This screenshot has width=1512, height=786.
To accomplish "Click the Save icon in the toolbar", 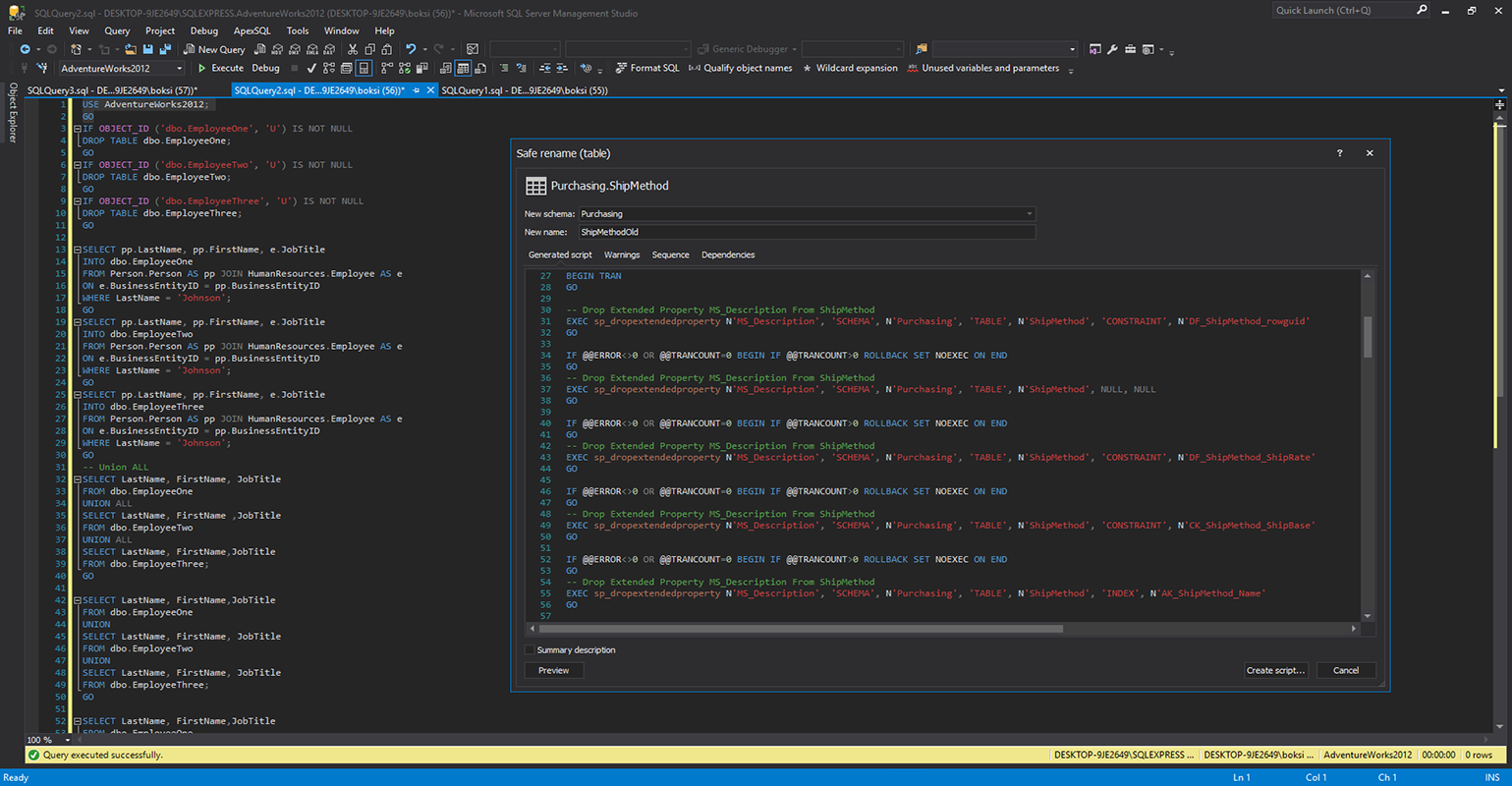I will tap(147, 49).
